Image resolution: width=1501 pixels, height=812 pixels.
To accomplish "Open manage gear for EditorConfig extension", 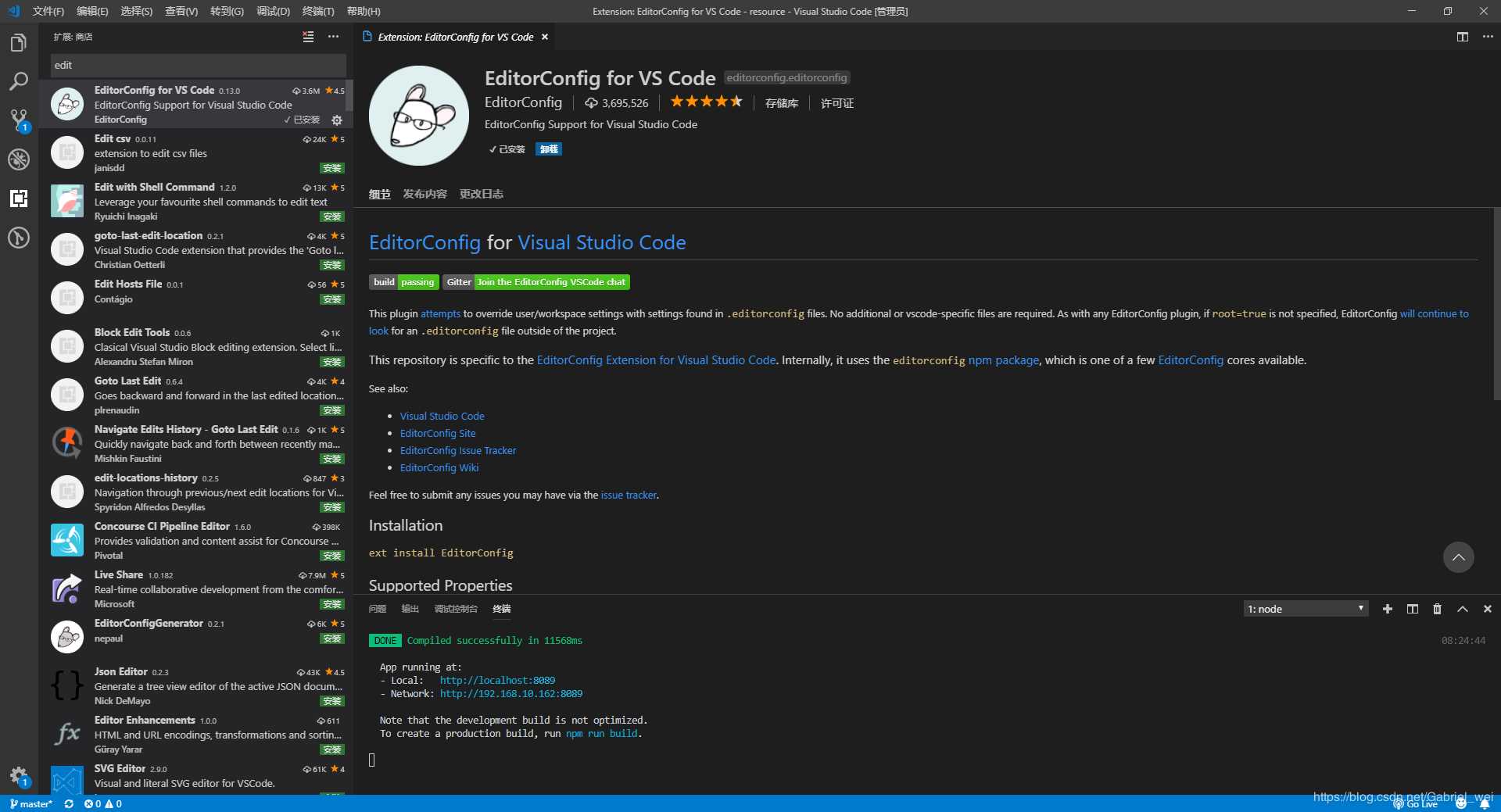I will pyautogui.click(x=337, y=120).
